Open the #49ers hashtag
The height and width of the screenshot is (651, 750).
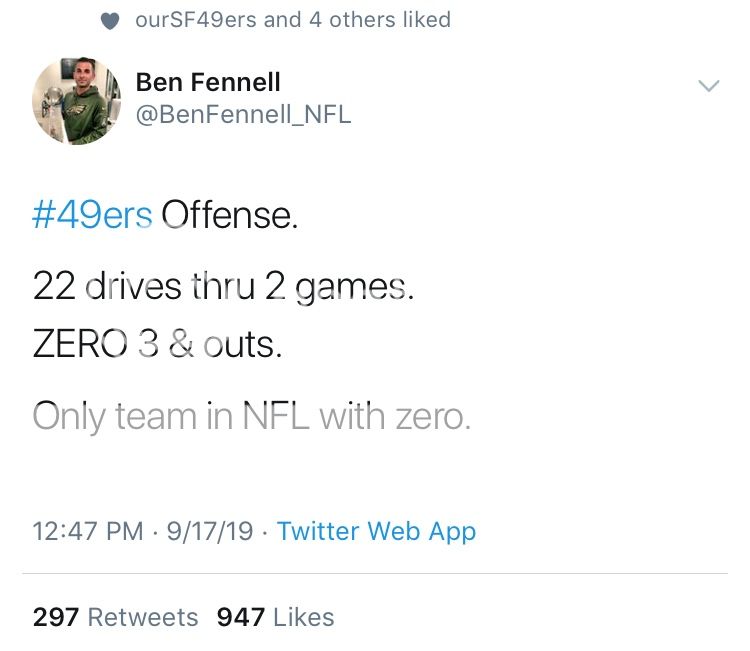(x=92, y=215)
